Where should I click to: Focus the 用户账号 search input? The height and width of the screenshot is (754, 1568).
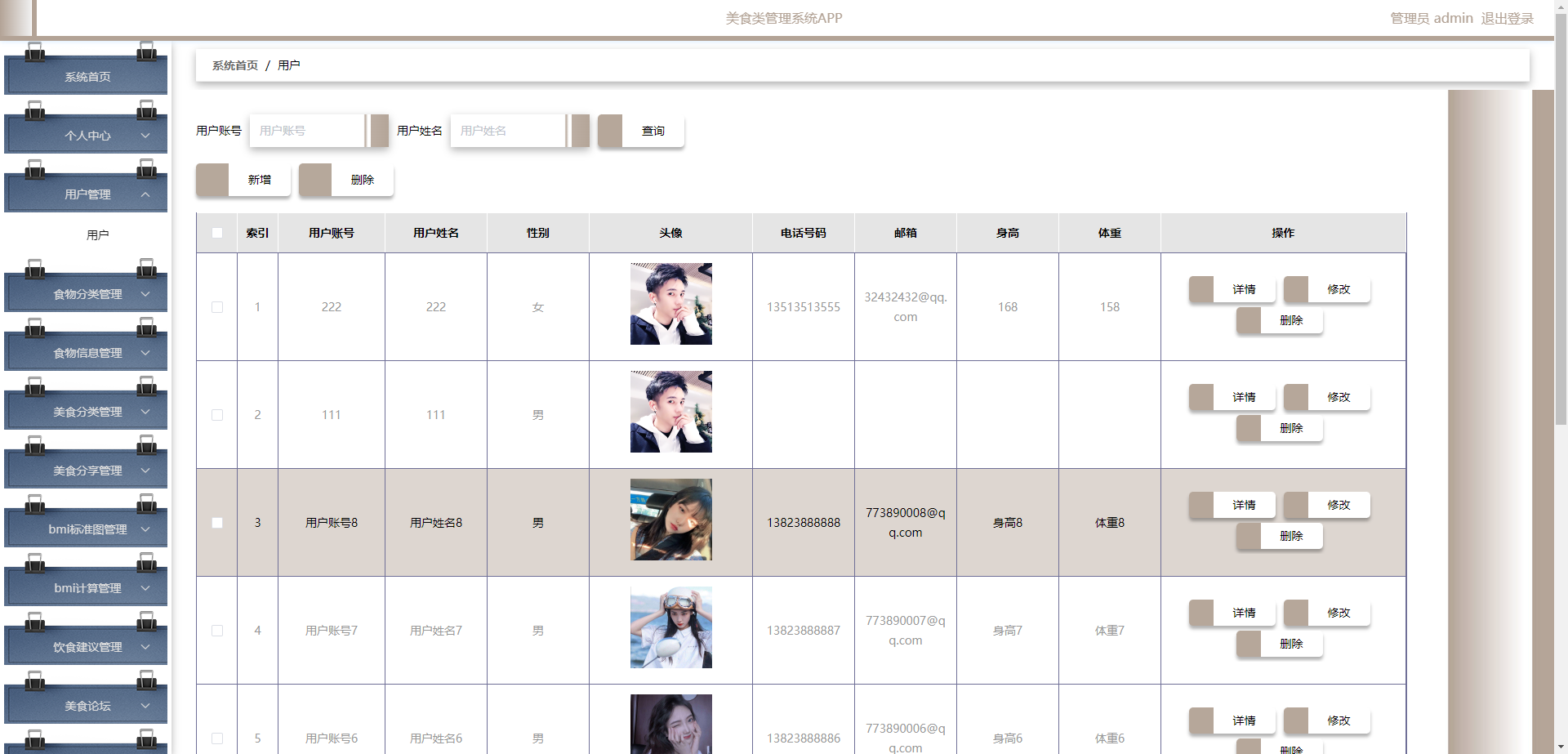coord(307,131)
